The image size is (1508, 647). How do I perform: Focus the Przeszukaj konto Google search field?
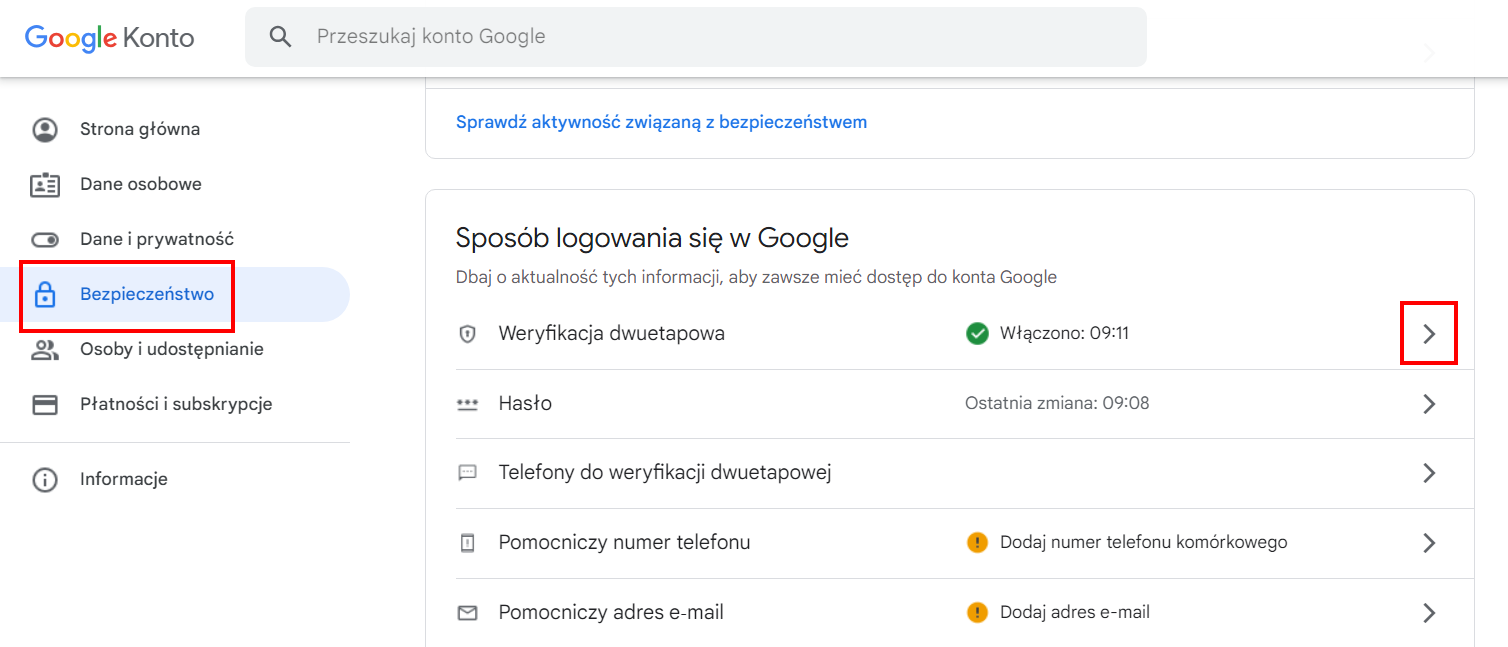click(696, 37)
